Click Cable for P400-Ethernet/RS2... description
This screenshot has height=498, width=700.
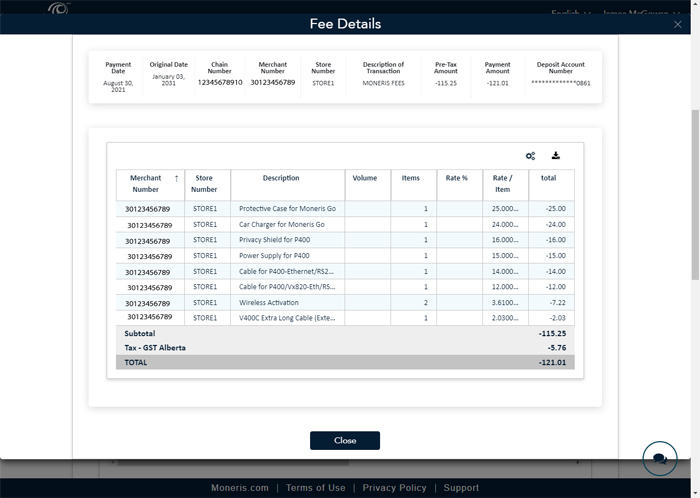(286, 271)
